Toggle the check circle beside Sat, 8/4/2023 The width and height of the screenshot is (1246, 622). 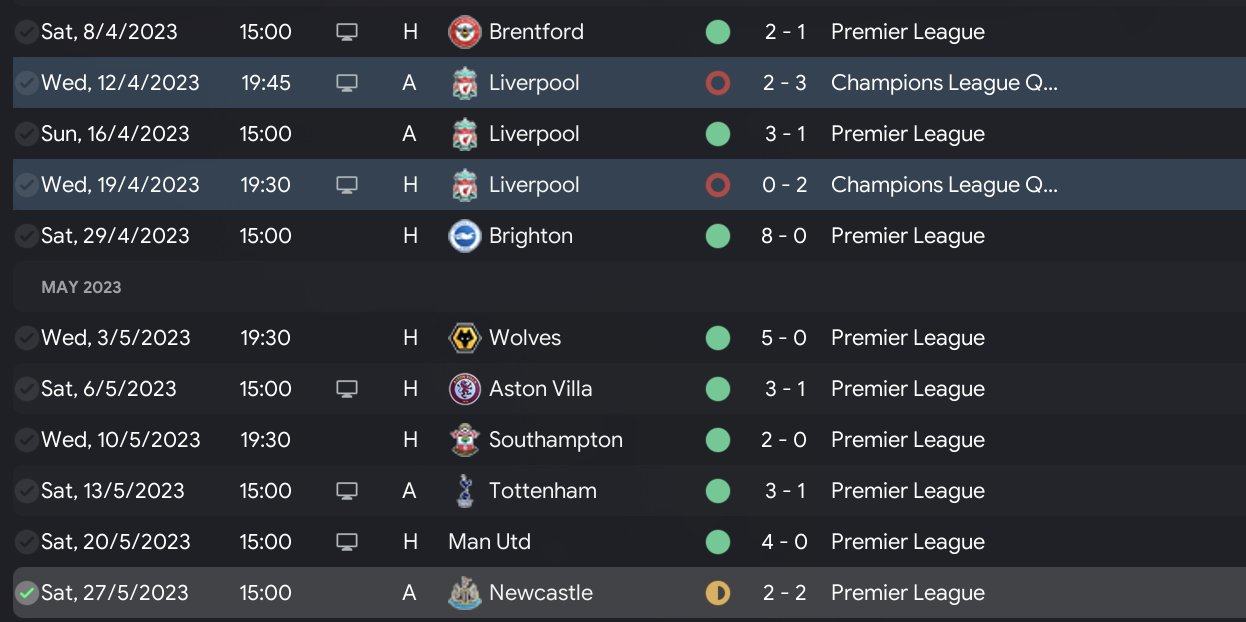point(26,32)
